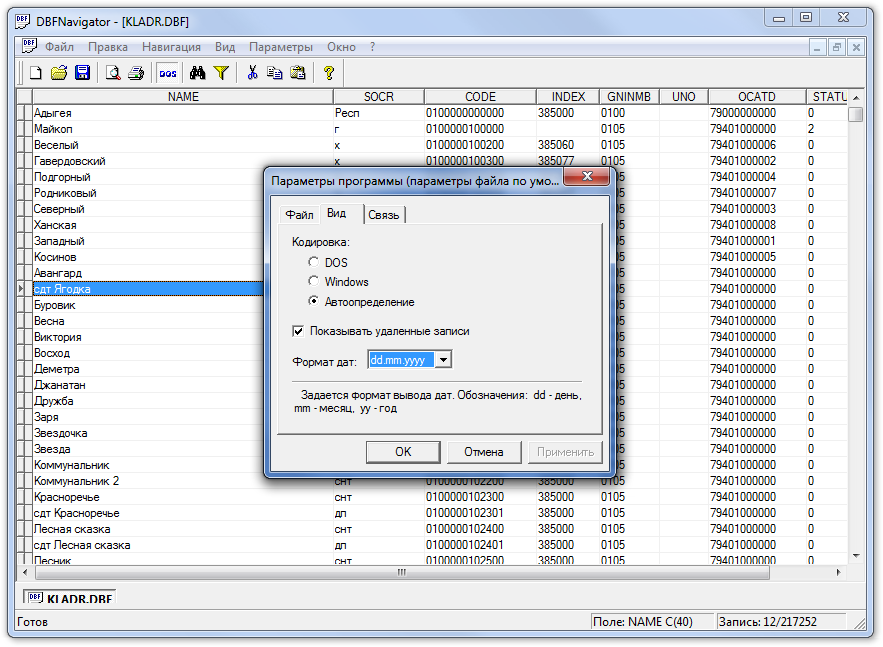883x647 pixels.
Task: Confirm settings with the OK button
Action: (403, 452)
